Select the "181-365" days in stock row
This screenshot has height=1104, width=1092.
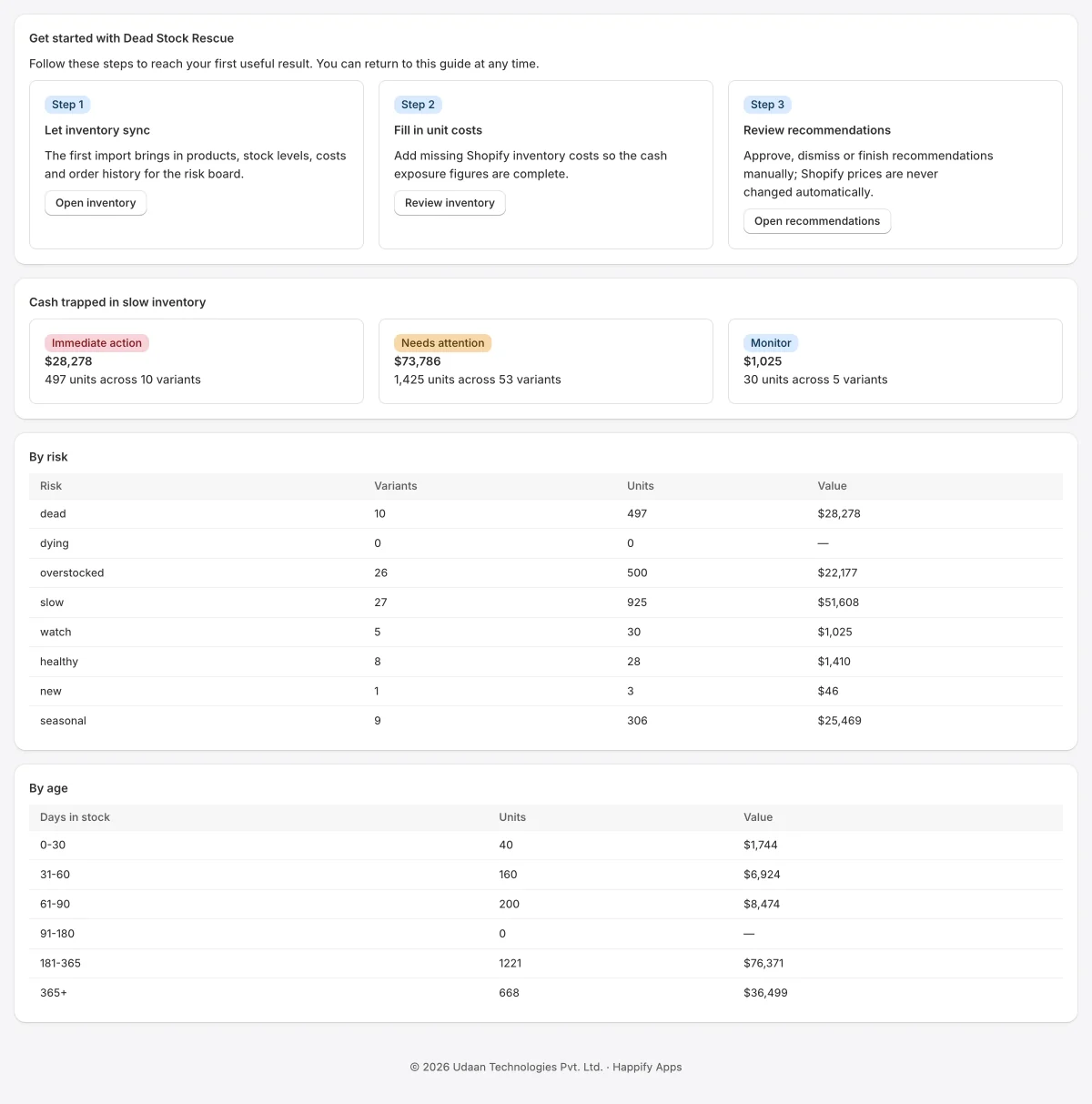[x=546, y=964]
